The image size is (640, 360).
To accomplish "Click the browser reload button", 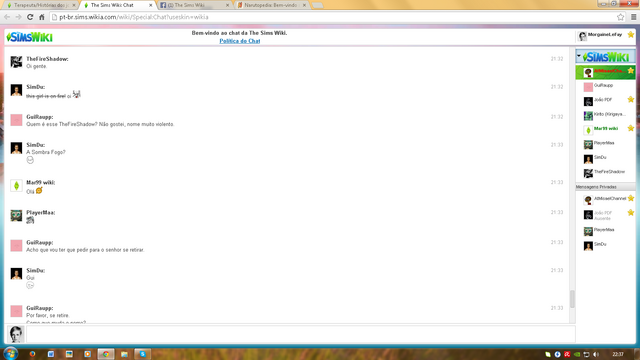I will [x=30, y=17].
